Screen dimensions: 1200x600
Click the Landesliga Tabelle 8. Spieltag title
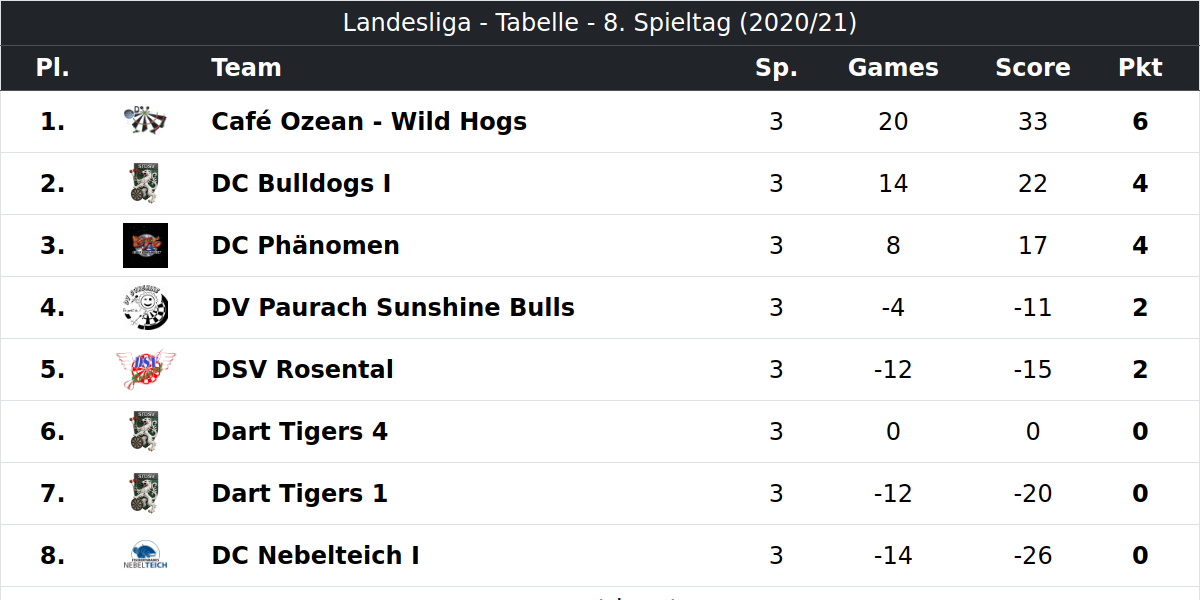600,23
